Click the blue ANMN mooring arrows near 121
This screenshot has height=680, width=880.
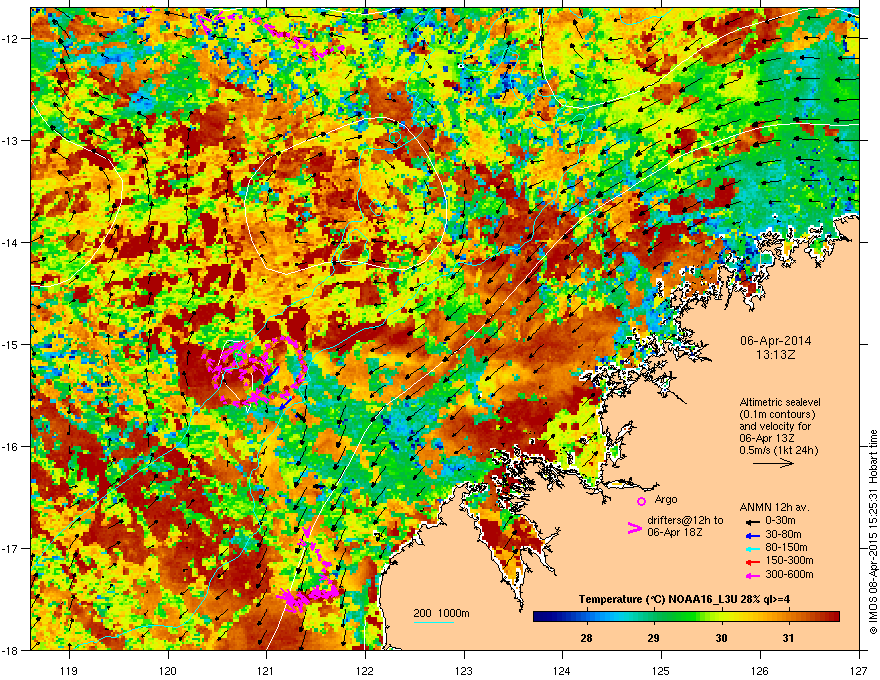point(278,386)
